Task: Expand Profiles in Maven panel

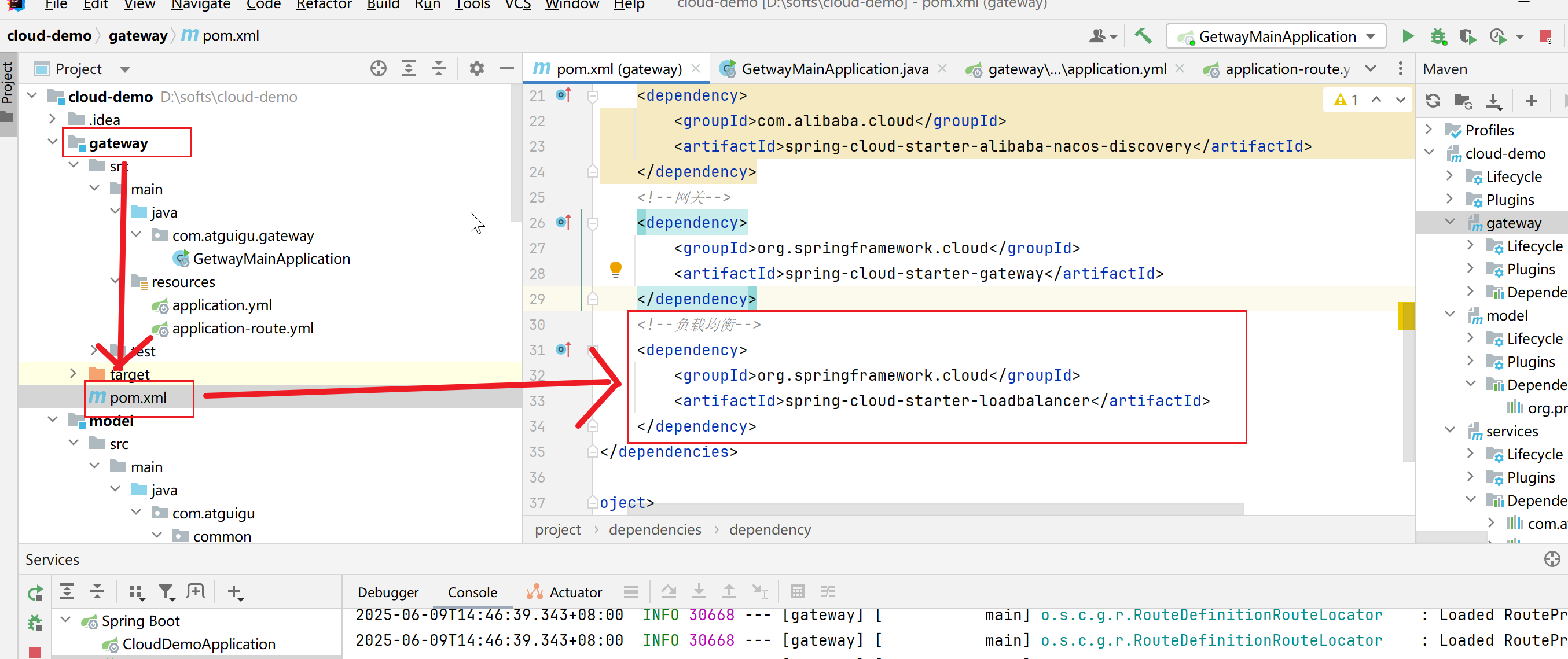Action: [1429, 130]
